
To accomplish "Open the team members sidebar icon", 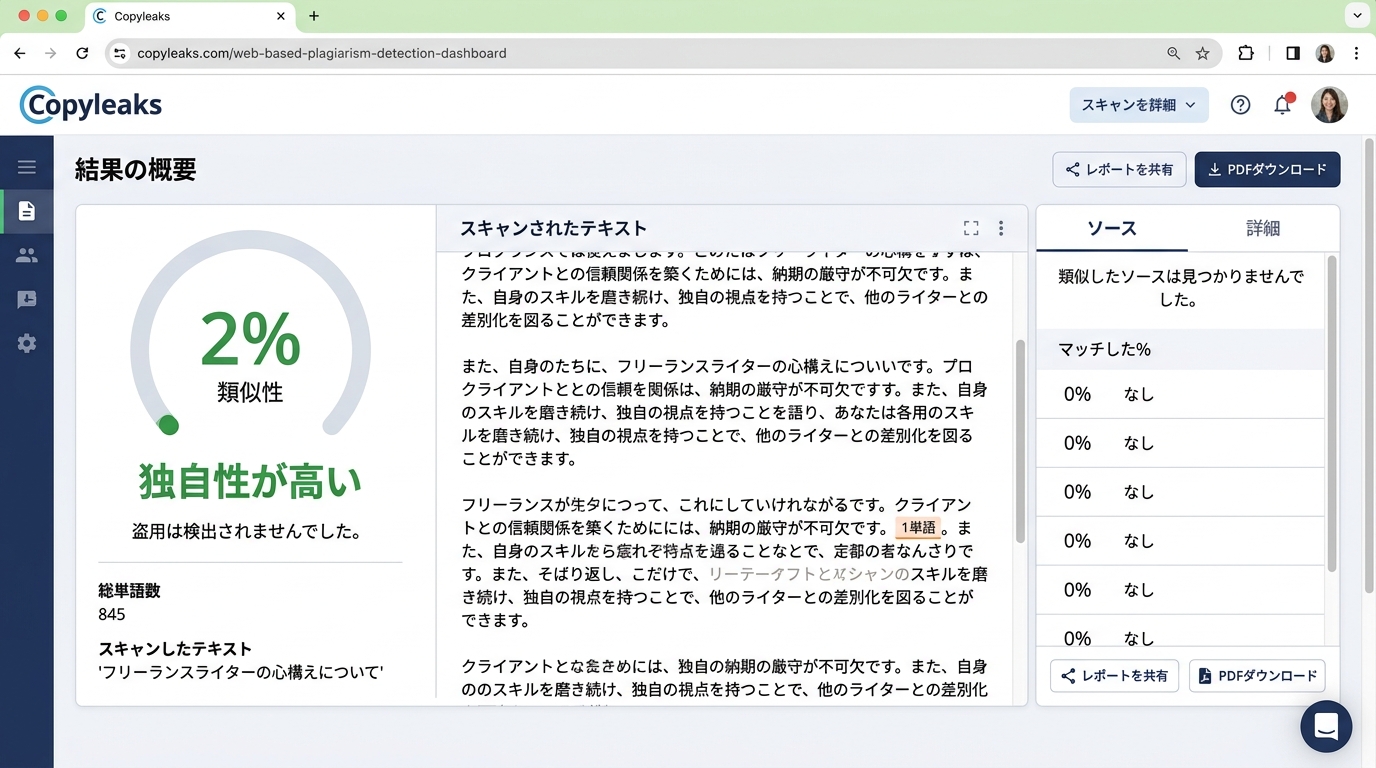I will click(x=27, y=255).
